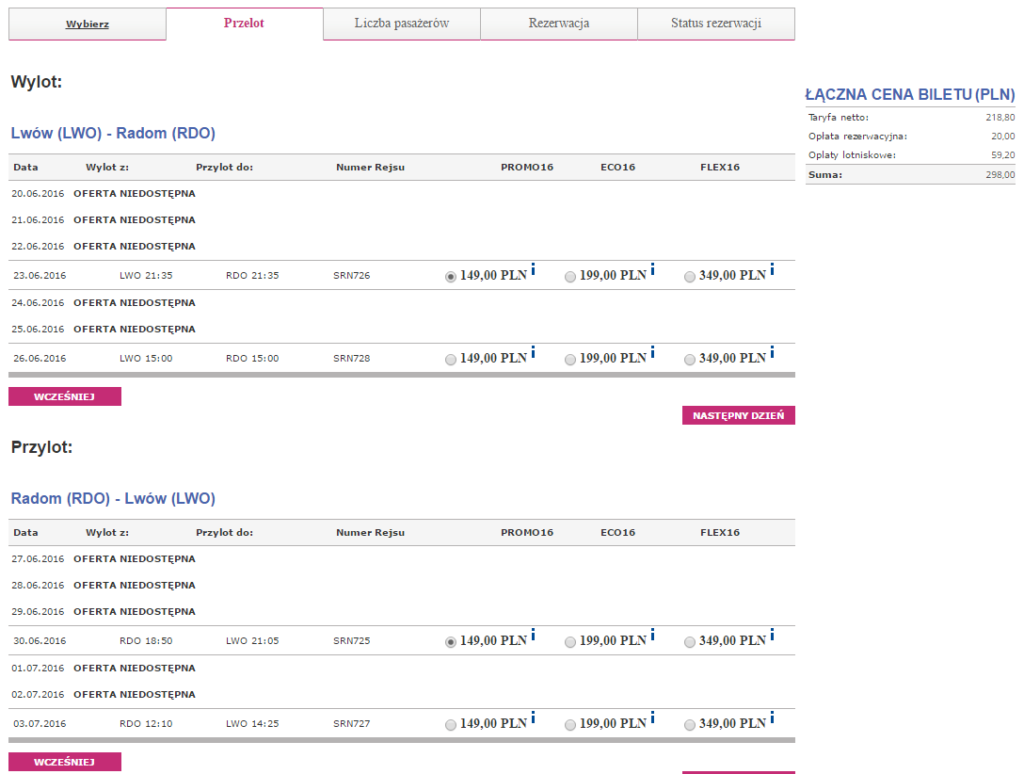Select 199,00 PLN ECO16 radio for 23.06.2016
1024x774 pixels.
(x=570, y=277)
